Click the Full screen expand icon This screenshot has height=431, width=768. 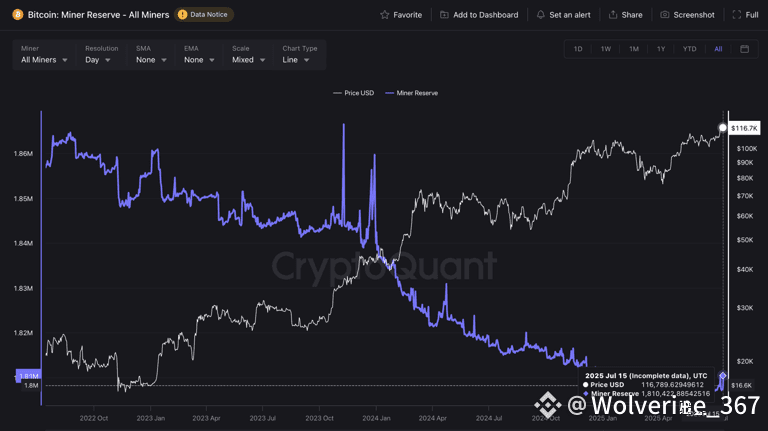click(737, 15)
